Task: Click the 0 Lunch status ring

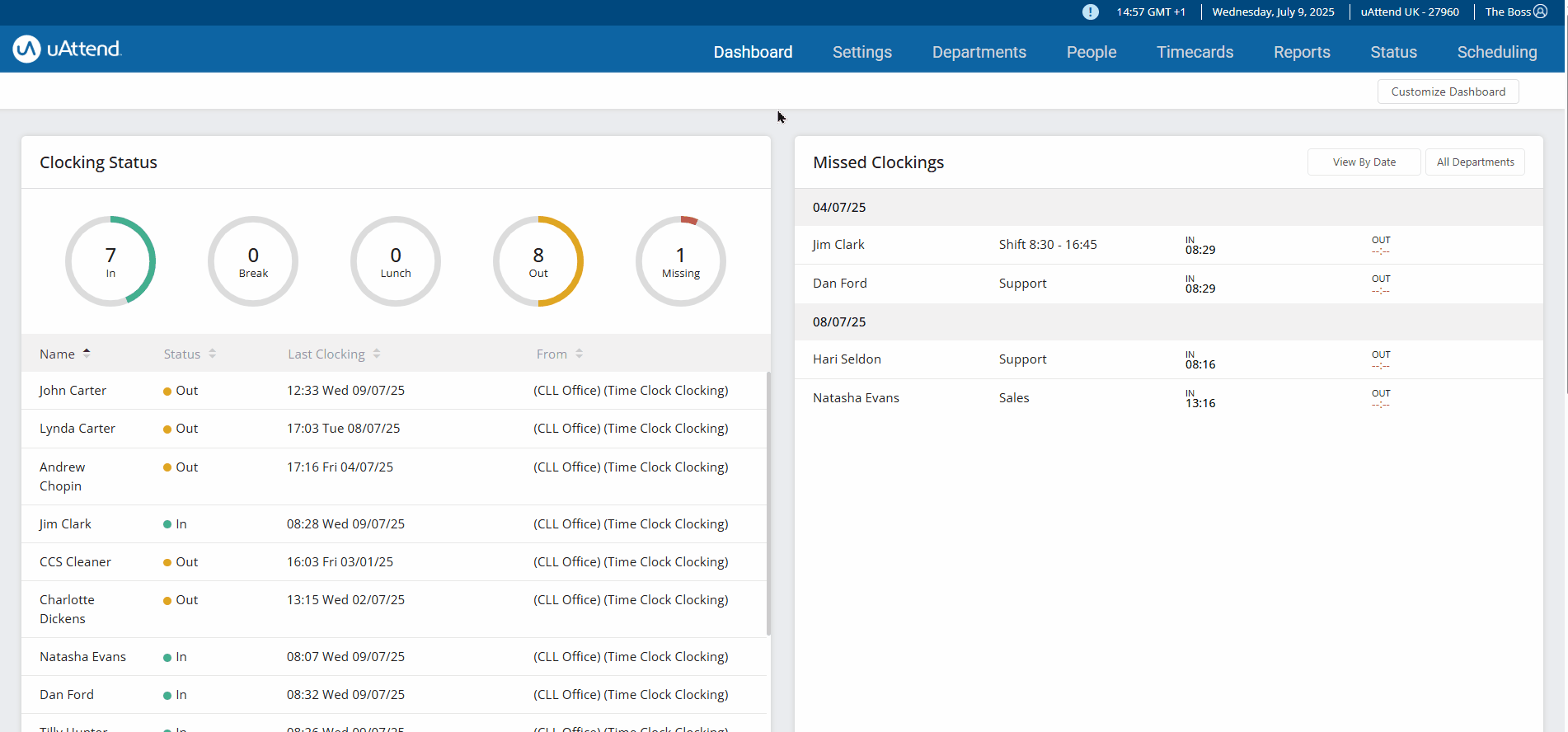Action: (x=396, y=261)
